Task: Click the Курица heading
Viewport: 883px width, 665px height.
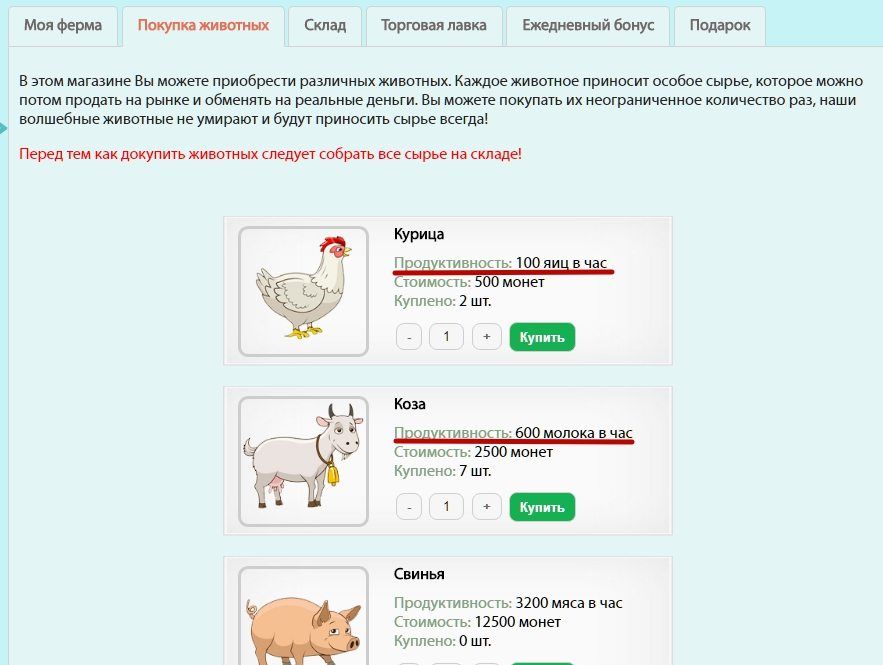Action: point(419,234)
